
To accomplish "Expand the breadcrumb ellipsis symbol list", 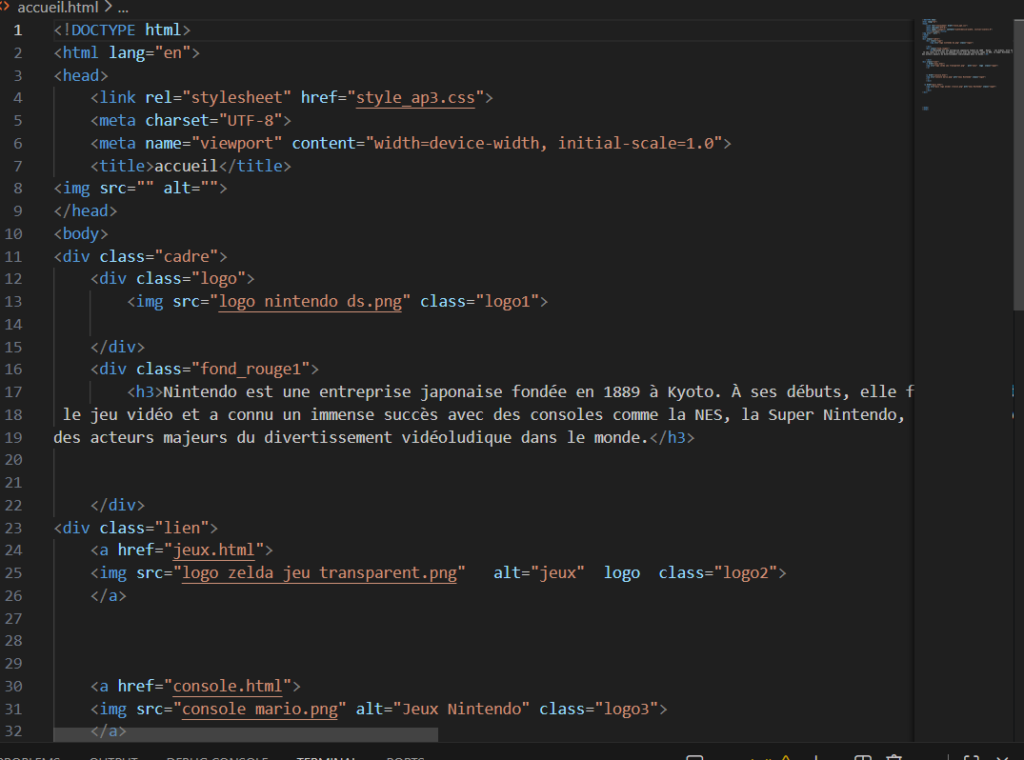I will [x=124, y=7].
